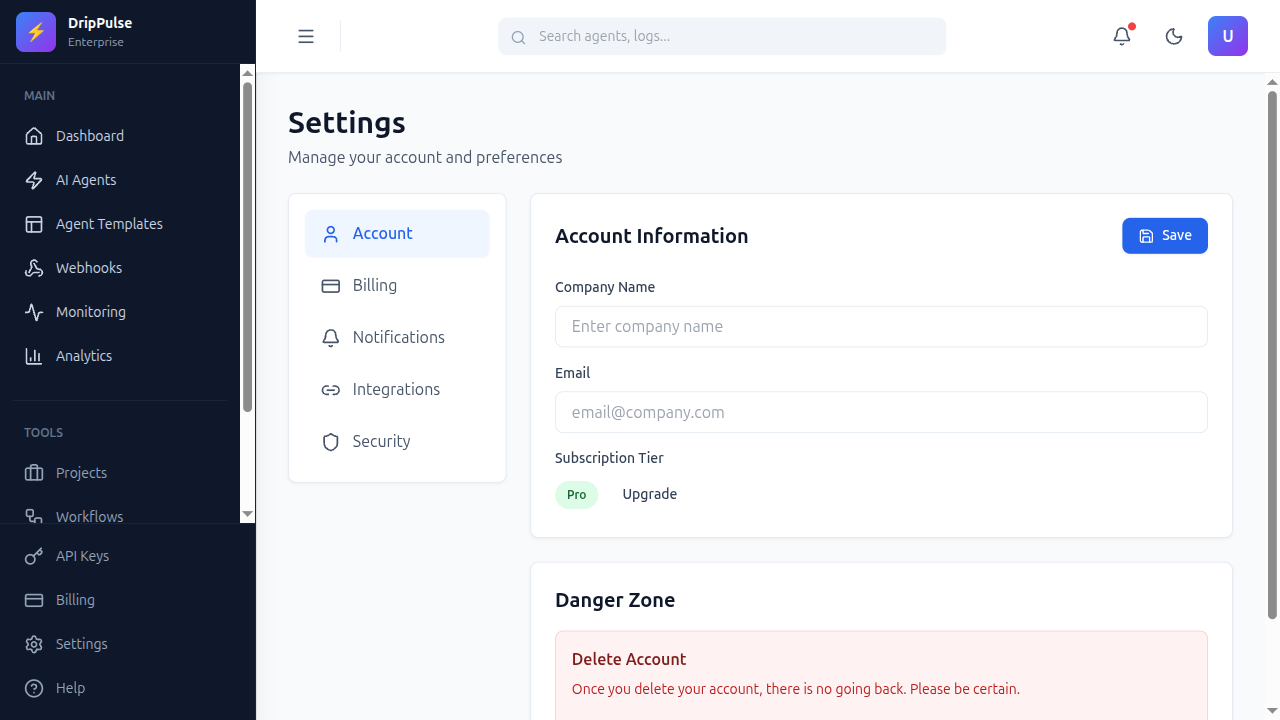The image size is (1280, 720).
Task: Open Dashboard from sidebar
Action: point(120,136)
